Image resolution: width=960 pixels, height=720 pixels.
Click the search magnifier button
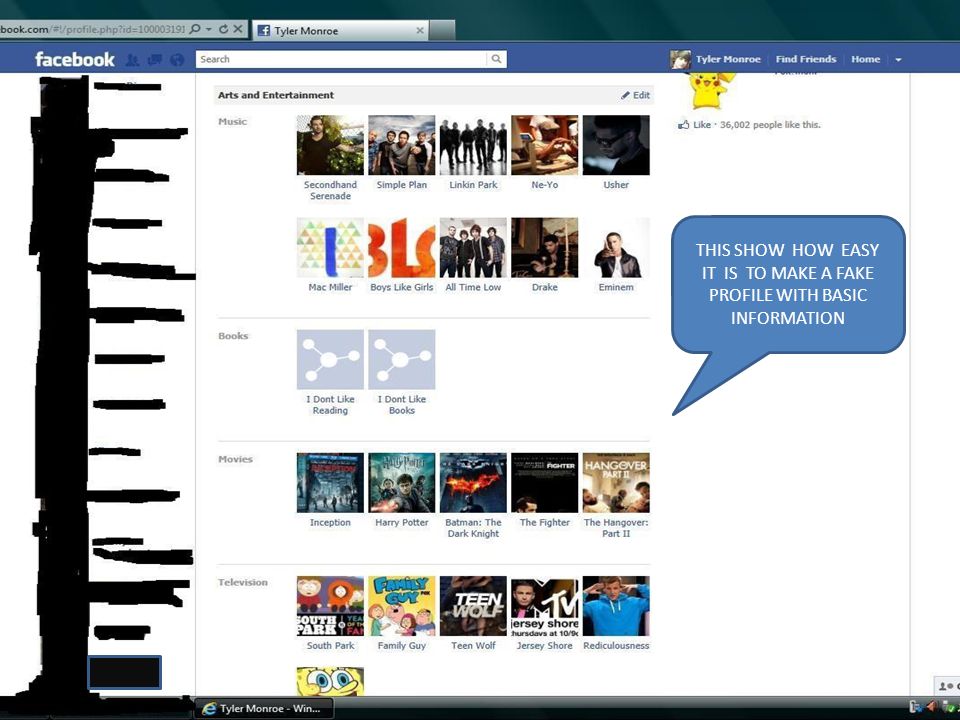[497, 59]
